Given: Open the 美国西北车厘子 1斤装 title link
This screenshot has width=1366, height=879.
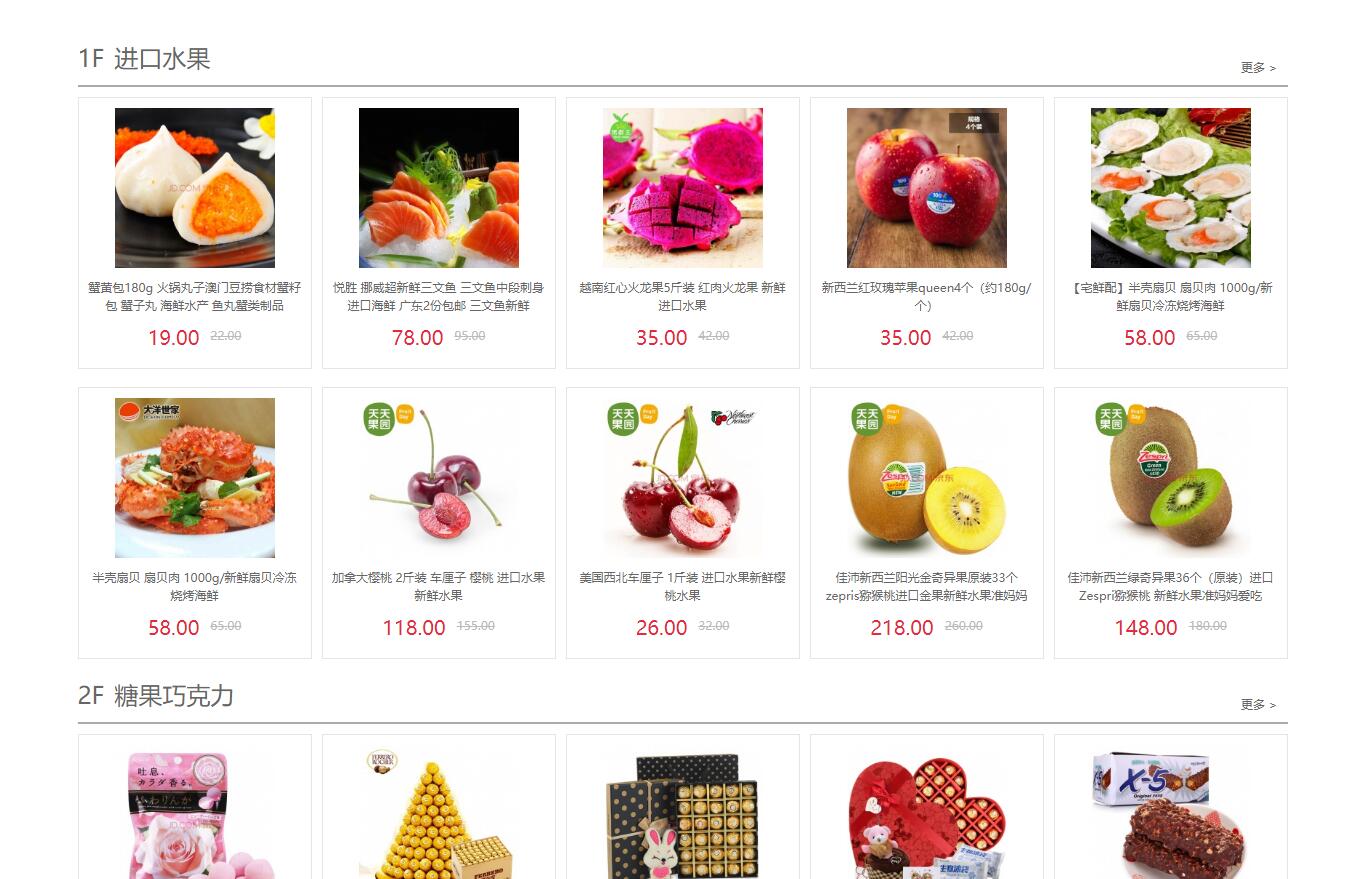Looking at the screenshot, I should tap(683, 587).
